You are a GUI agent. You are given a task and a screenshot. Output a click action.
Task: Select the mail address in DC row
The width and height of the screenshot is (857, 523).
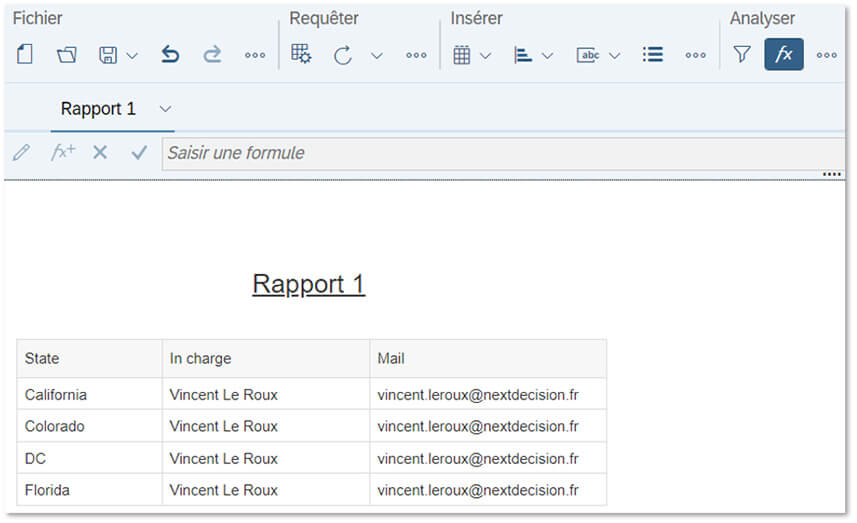[x=488, y=459]
